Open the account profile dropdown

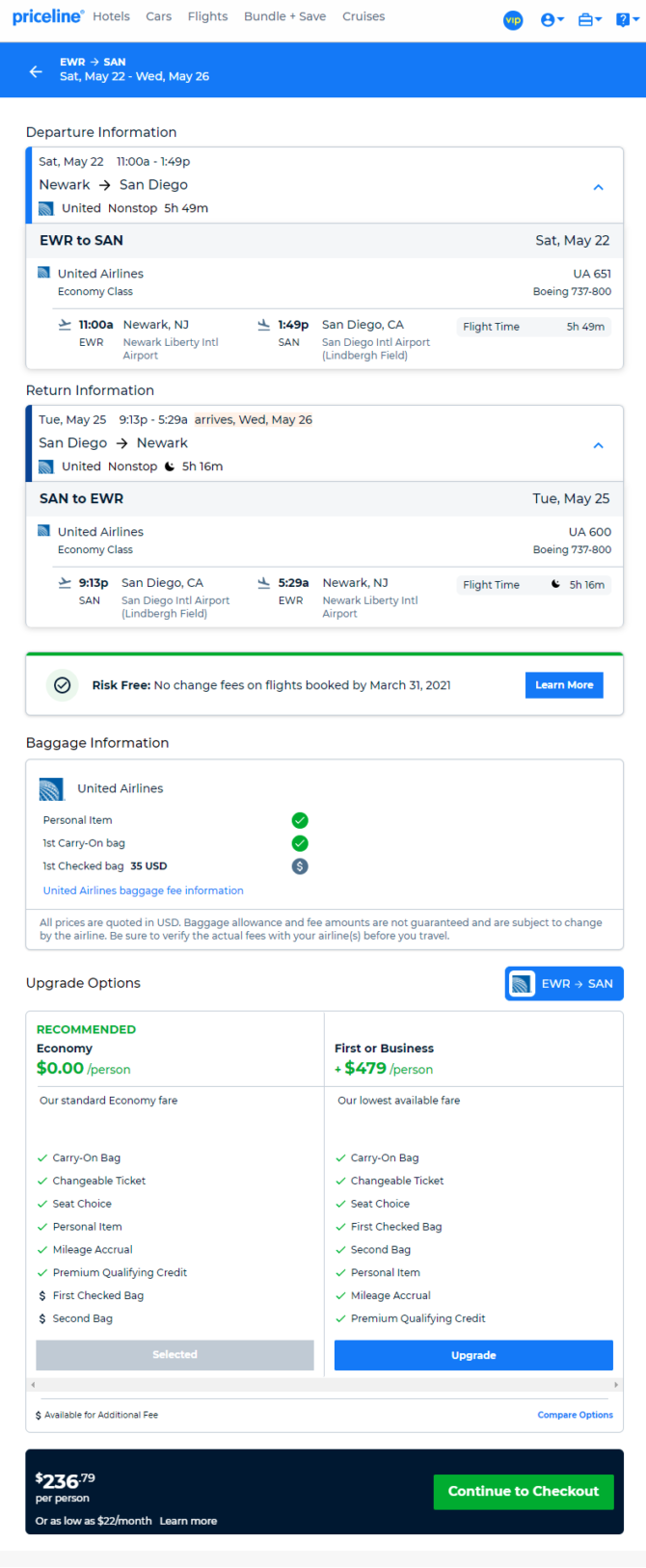(x=552, y=19)
